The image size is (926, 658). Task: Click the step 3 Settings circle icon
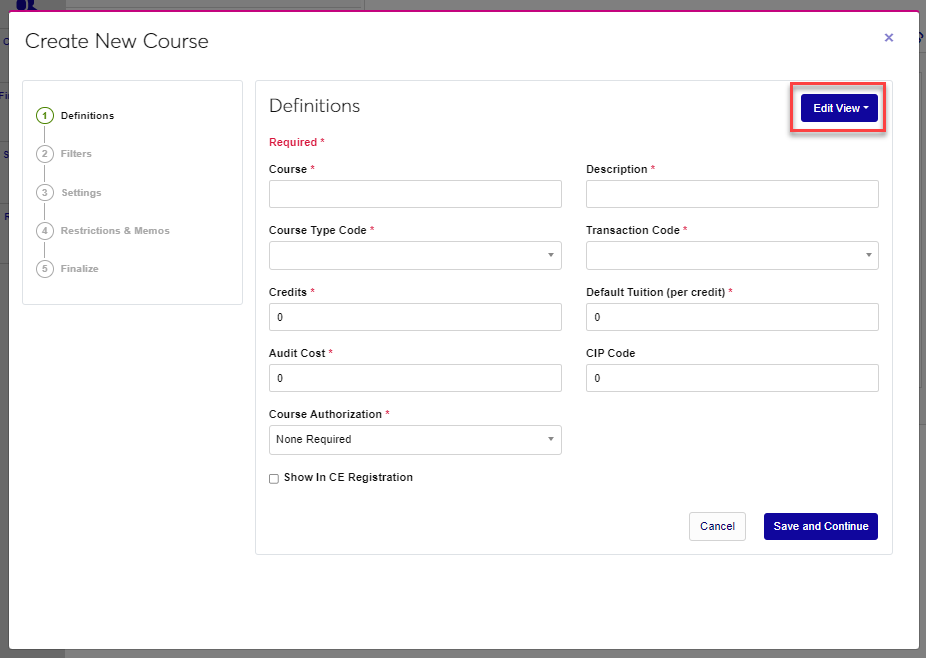44,192
